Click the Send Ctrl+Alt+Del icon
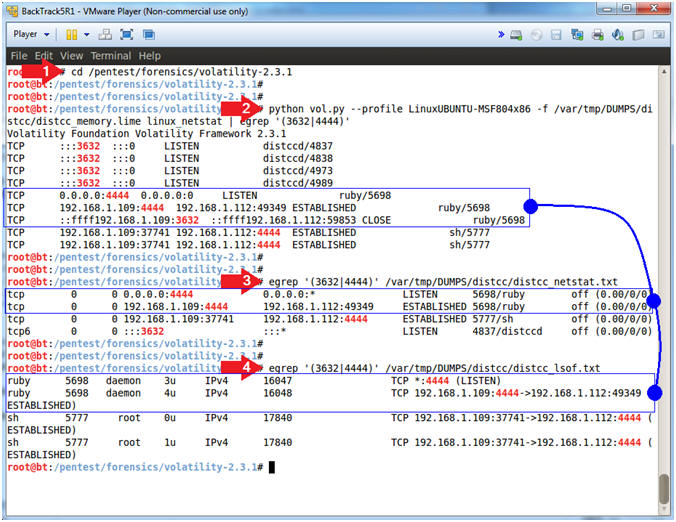Viewport: 676px width, 522px height. [105, 34]
